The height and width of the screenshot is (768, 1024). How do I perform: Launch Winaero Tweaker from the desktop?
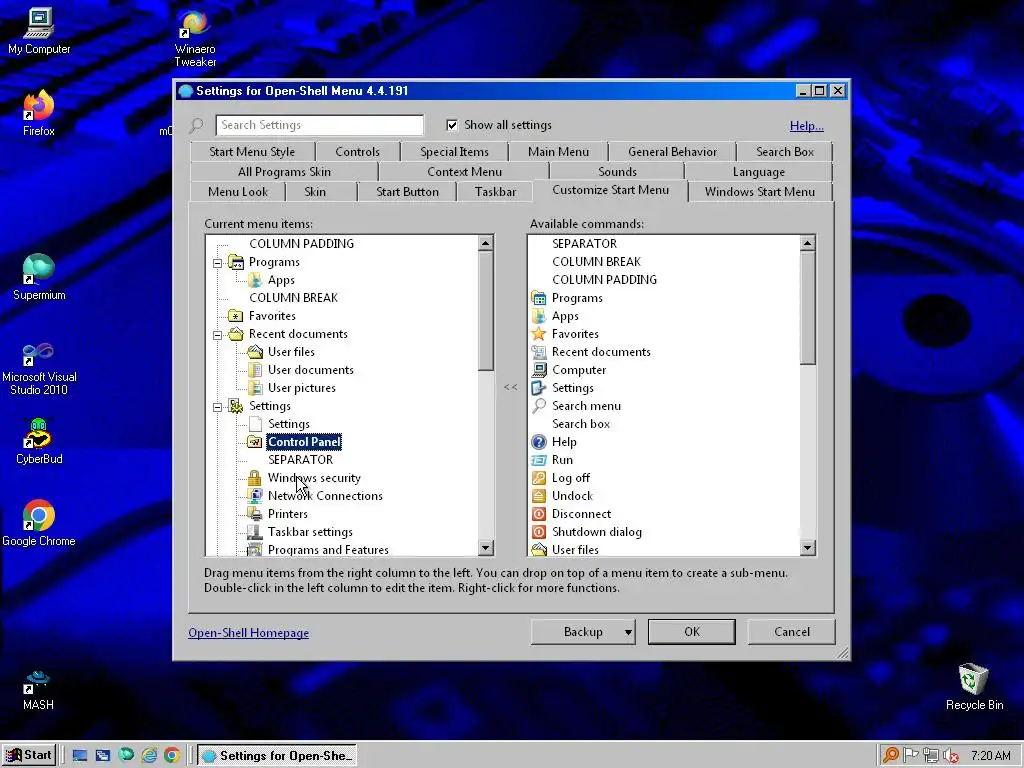coord(195,38)
